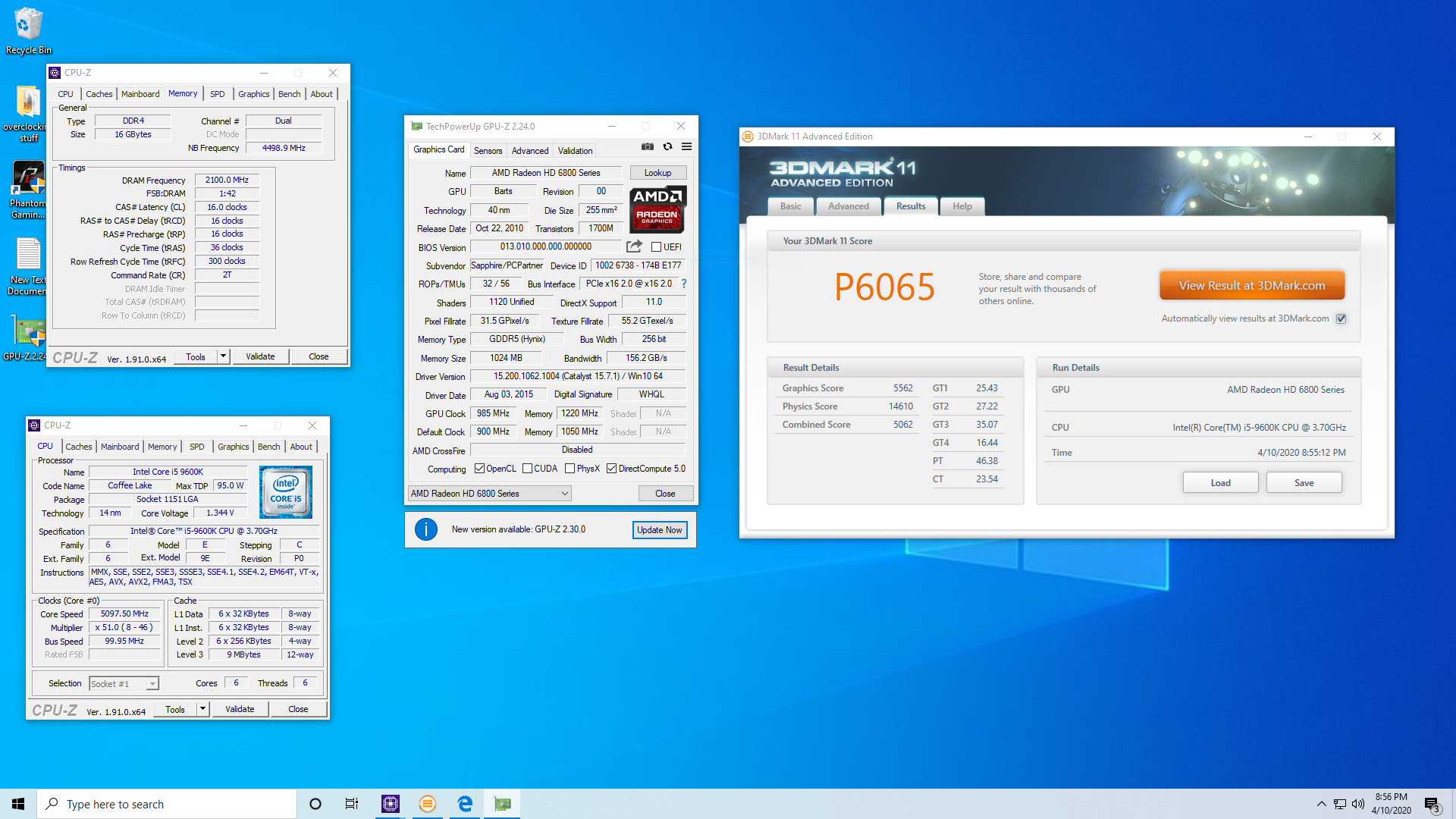This screenshot has width=1456, height=819.
Task: Click Validate in bottom CPU-Z window
Action: (x=240, y=709)
